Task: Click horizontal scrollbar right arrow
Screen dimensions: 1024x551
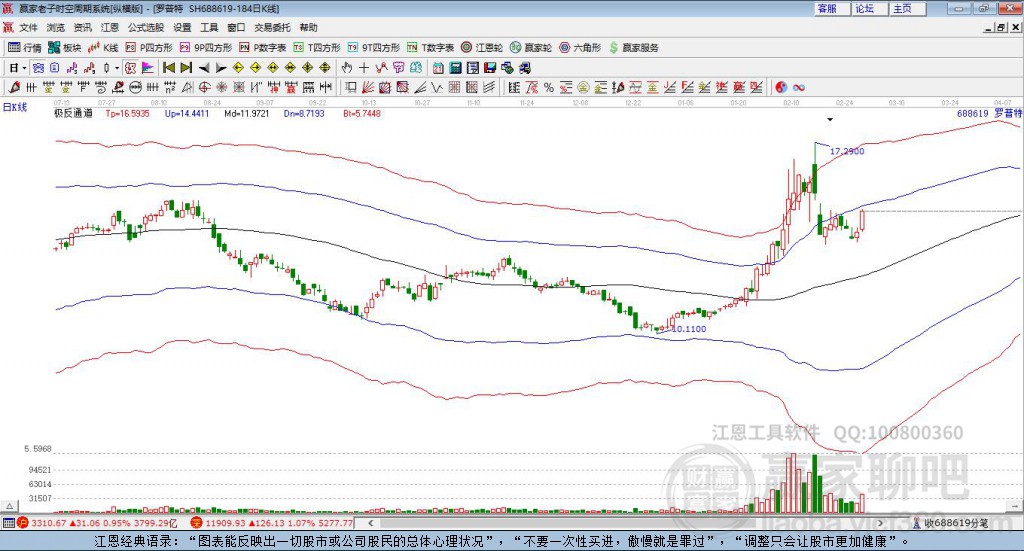Action: [880, 523]
